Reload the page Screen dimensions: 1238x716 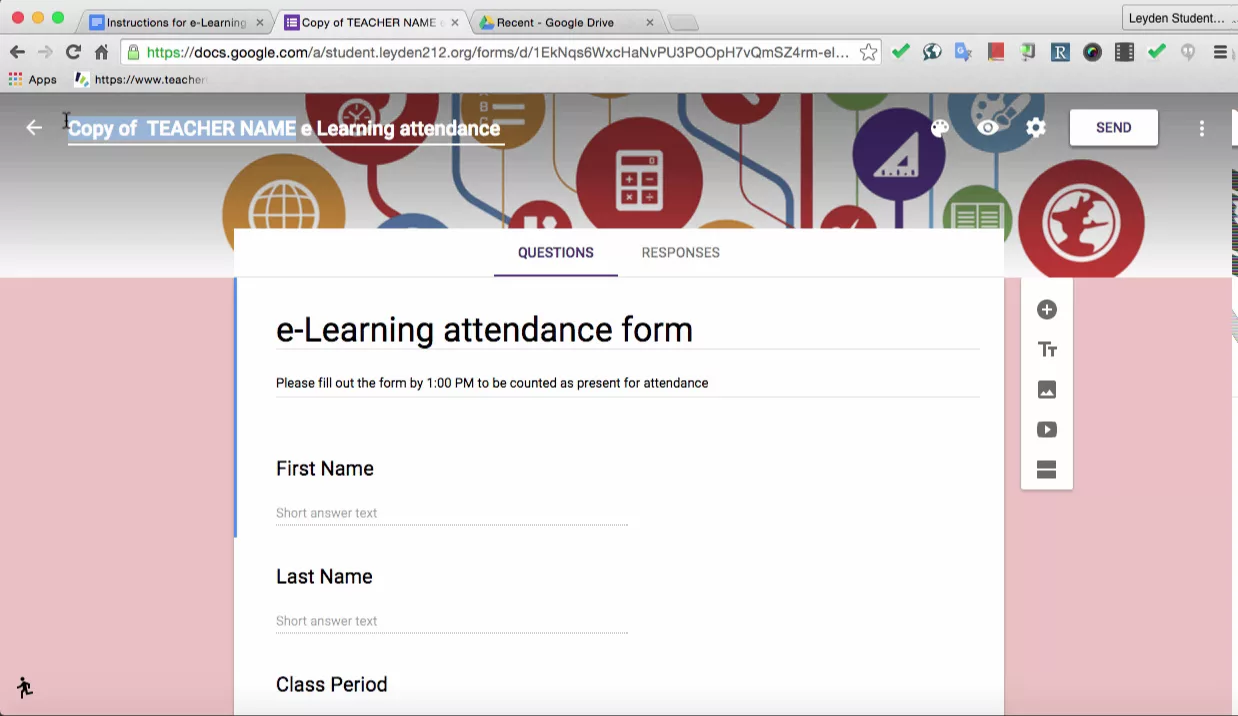click(x=73, y=52)
